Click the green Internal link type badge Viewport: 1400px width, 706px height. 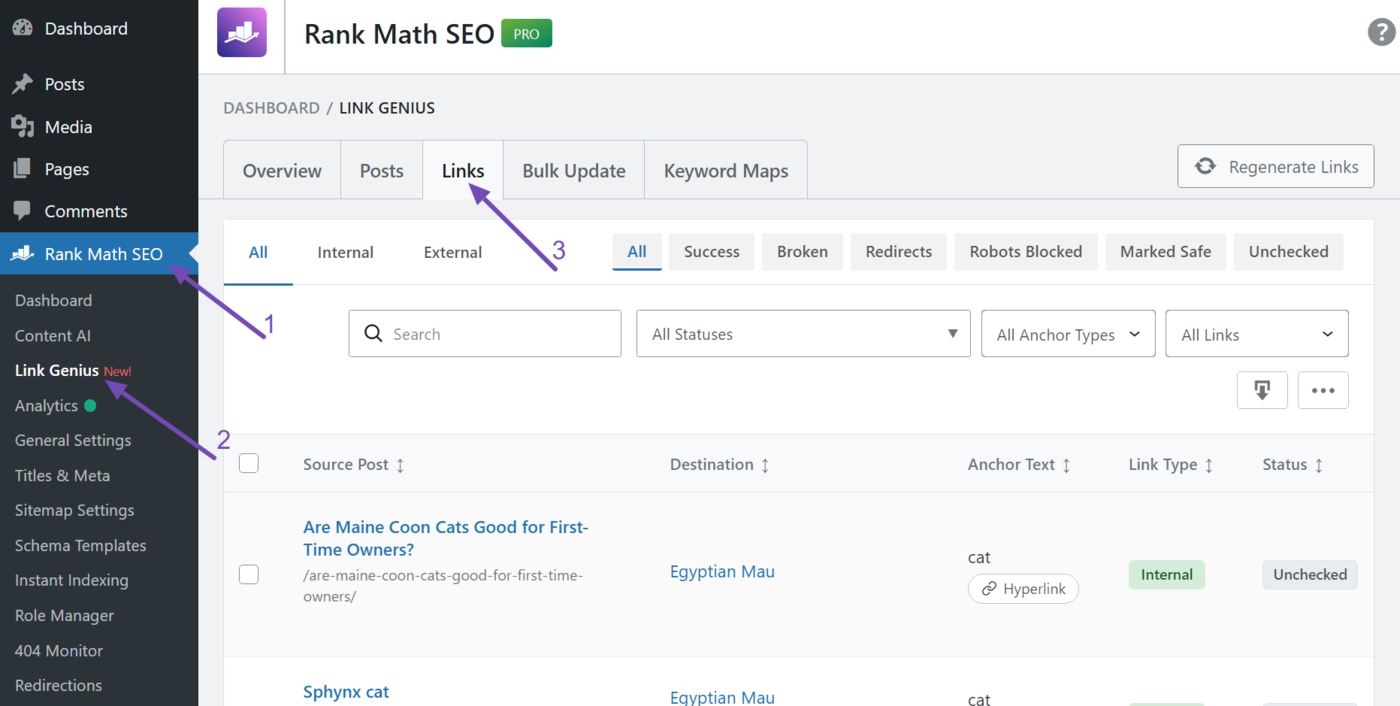(1167, 574)
